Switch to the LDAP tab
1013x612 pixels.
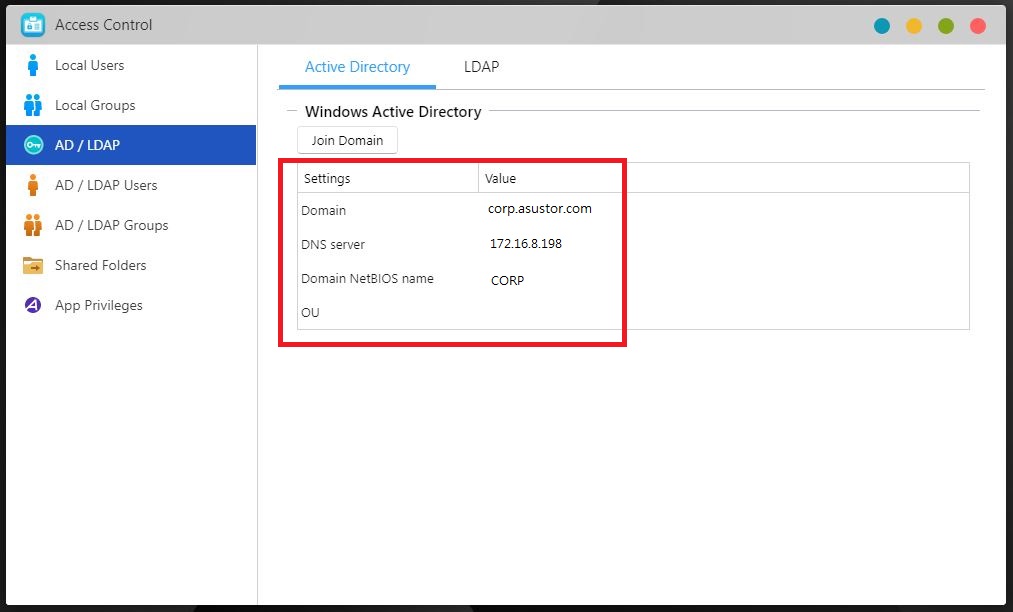pyautogui.click(x=481, y=67)
